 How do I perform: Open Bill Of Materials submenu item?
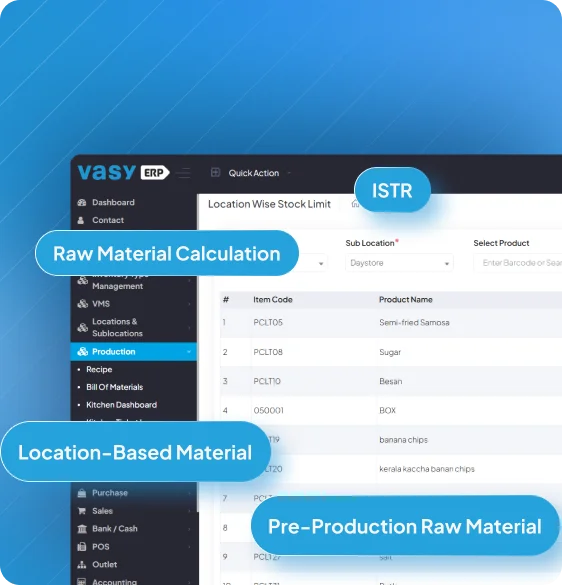pyautogui.click(x=115, y=387)
